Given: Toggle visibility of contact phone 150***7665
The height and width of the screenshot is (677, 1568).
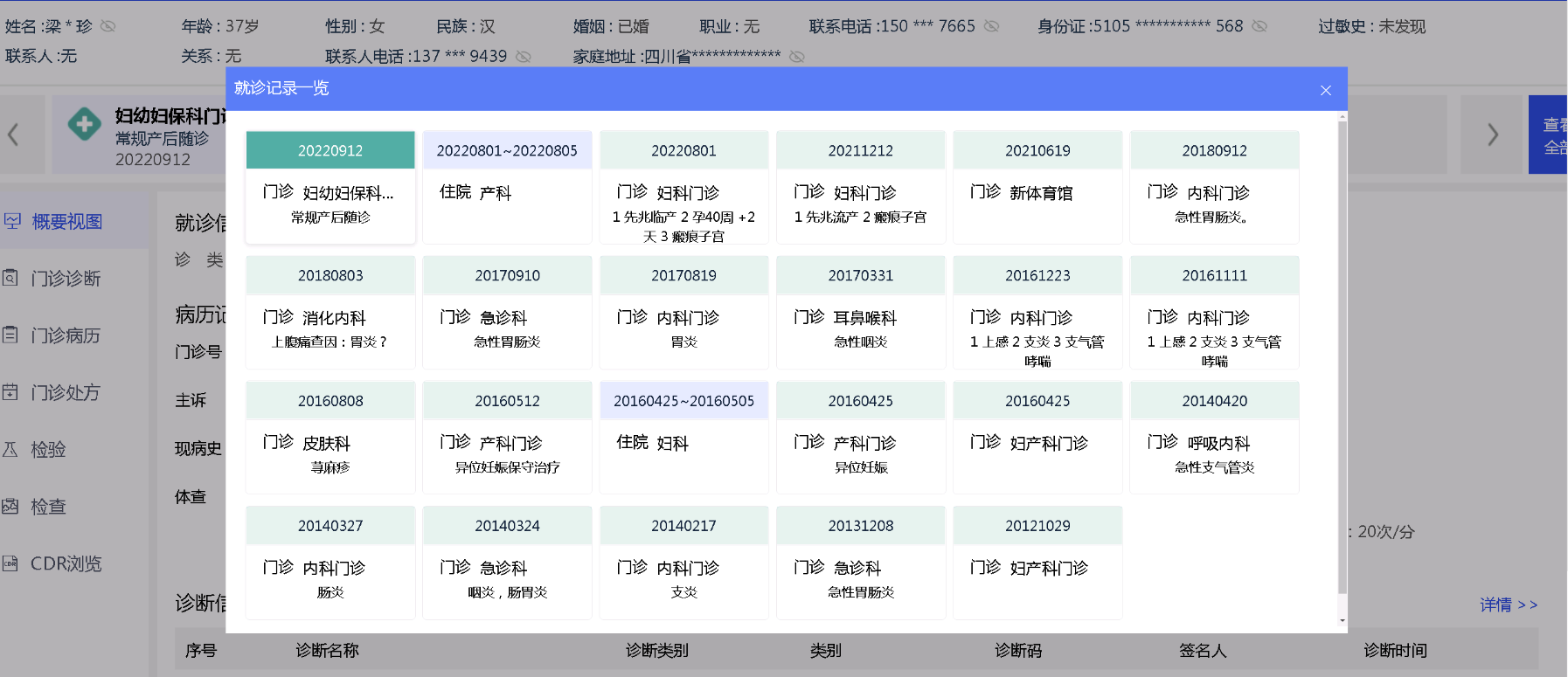Looking at the screenshot, I should click(991, 26).
